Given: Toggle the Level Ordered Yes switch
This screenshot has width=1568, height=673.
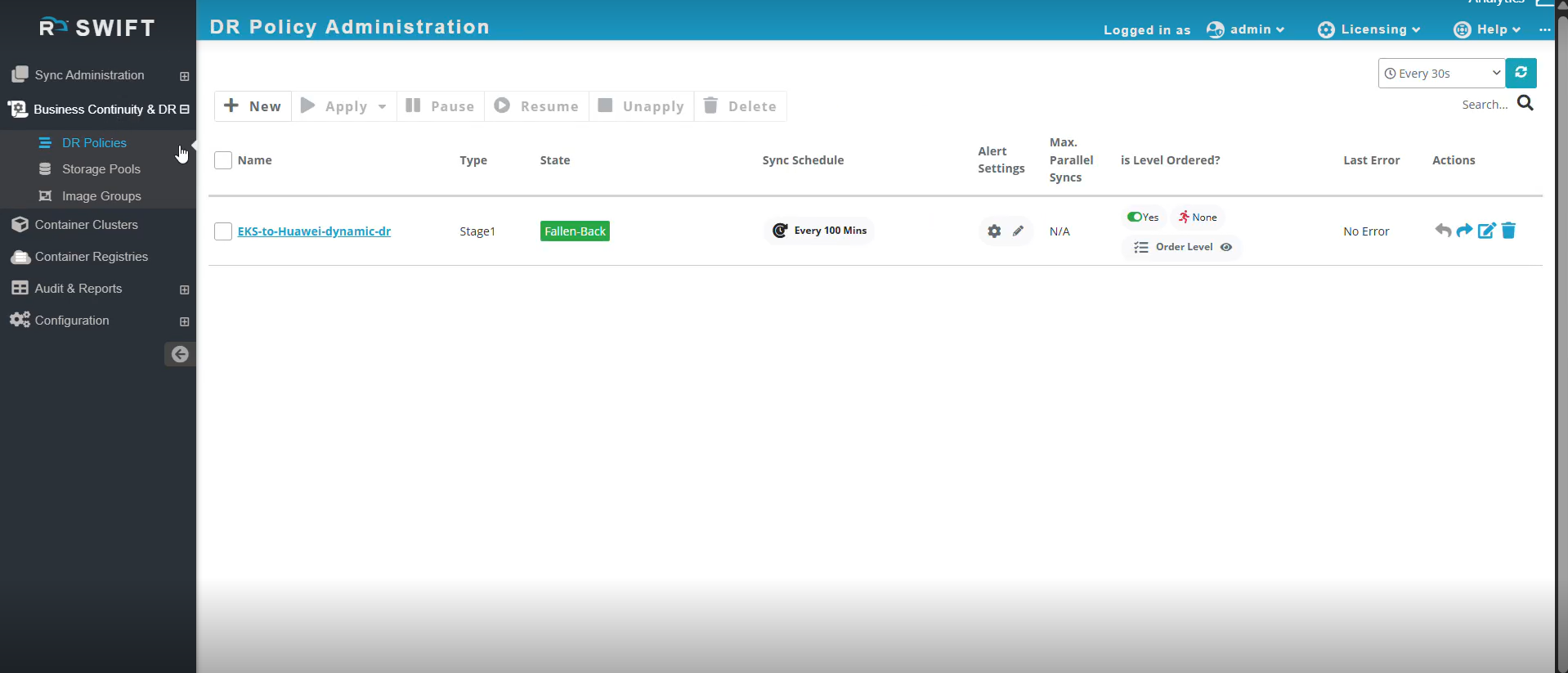Looking at the screenshot, I should (x=1135, y=217).
